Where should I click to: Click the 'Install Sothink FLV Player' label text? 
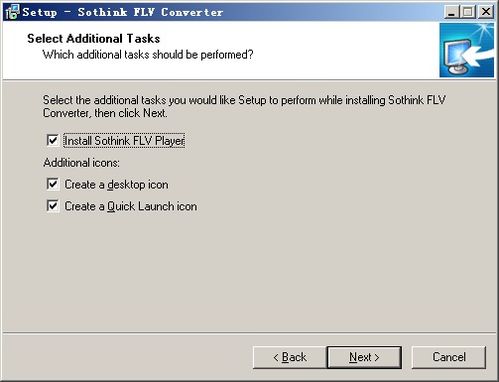click(124, 141)
